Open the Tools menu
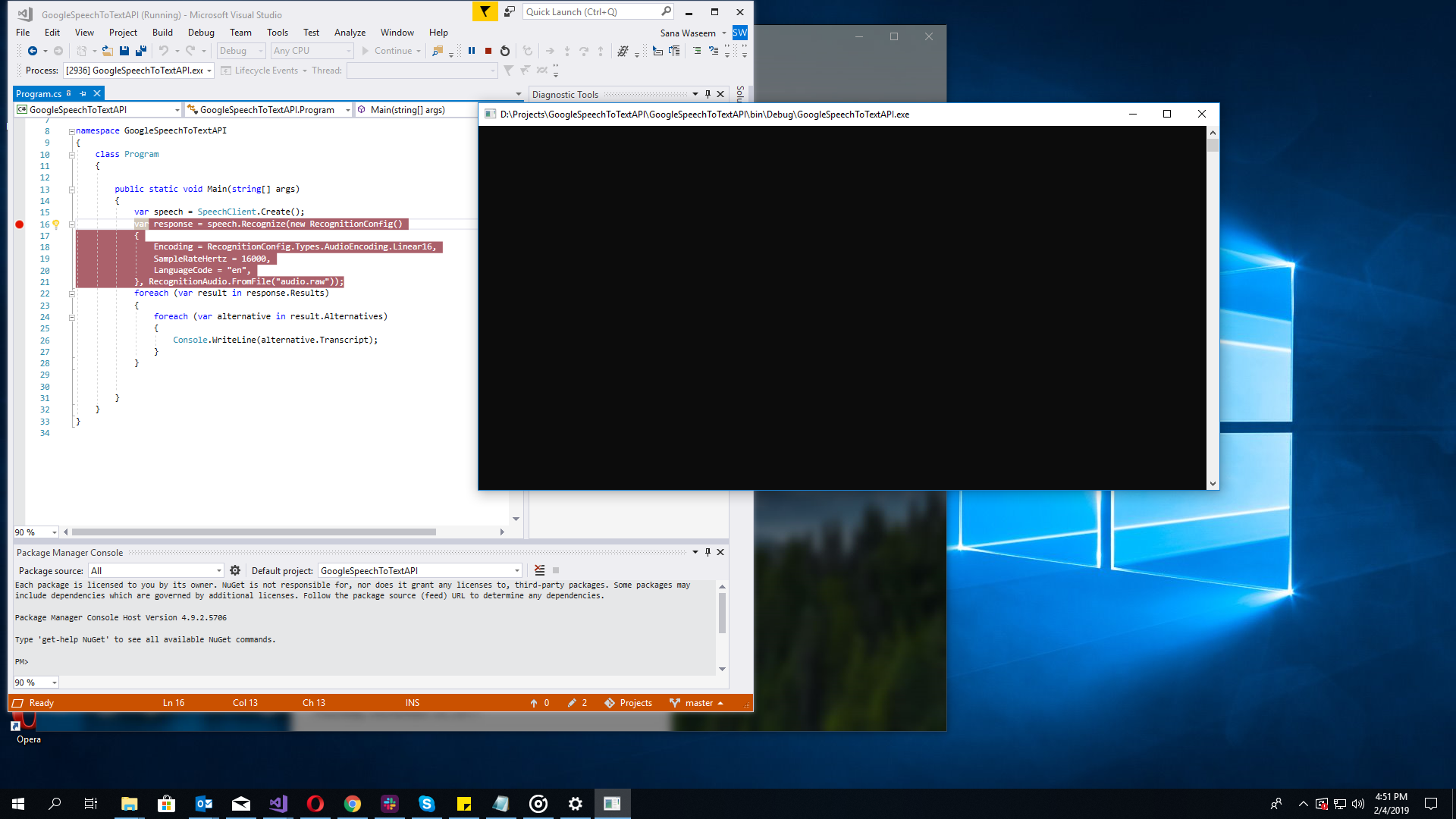1456x819 pixels. click(x=277, y=33)
